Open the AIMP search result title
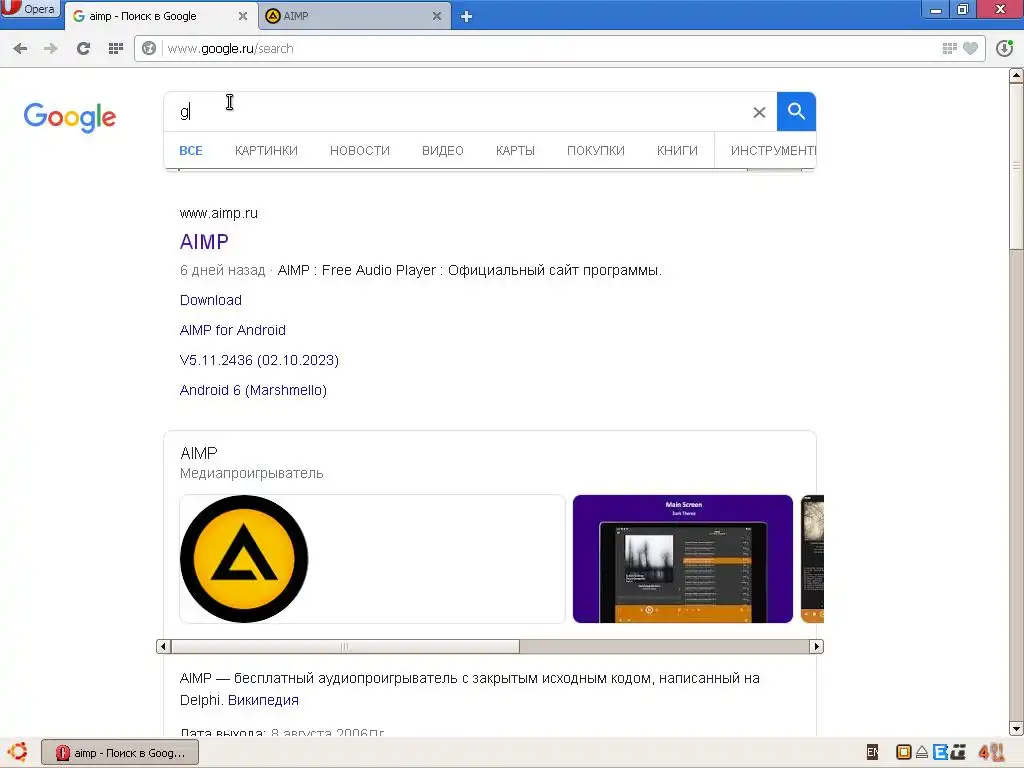Viewport: 1024px width, 768px height. click(204, 242)
